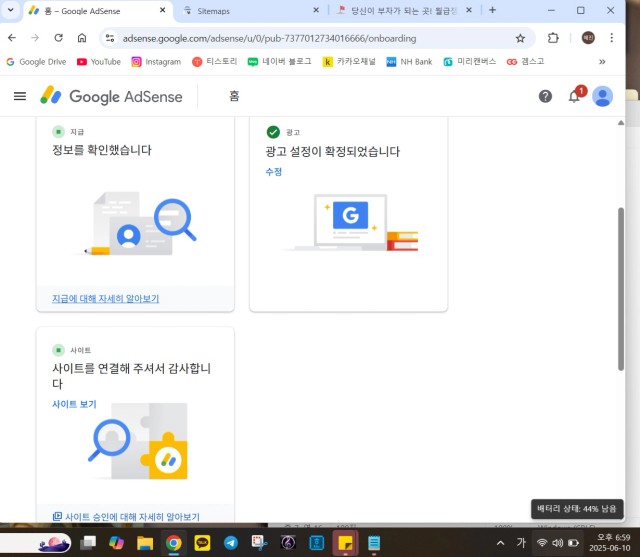The height and width of the screenshot is (557, 640).
Task: Open Sticky Notes from the taskbar
Action: click(x=345, y=543)
